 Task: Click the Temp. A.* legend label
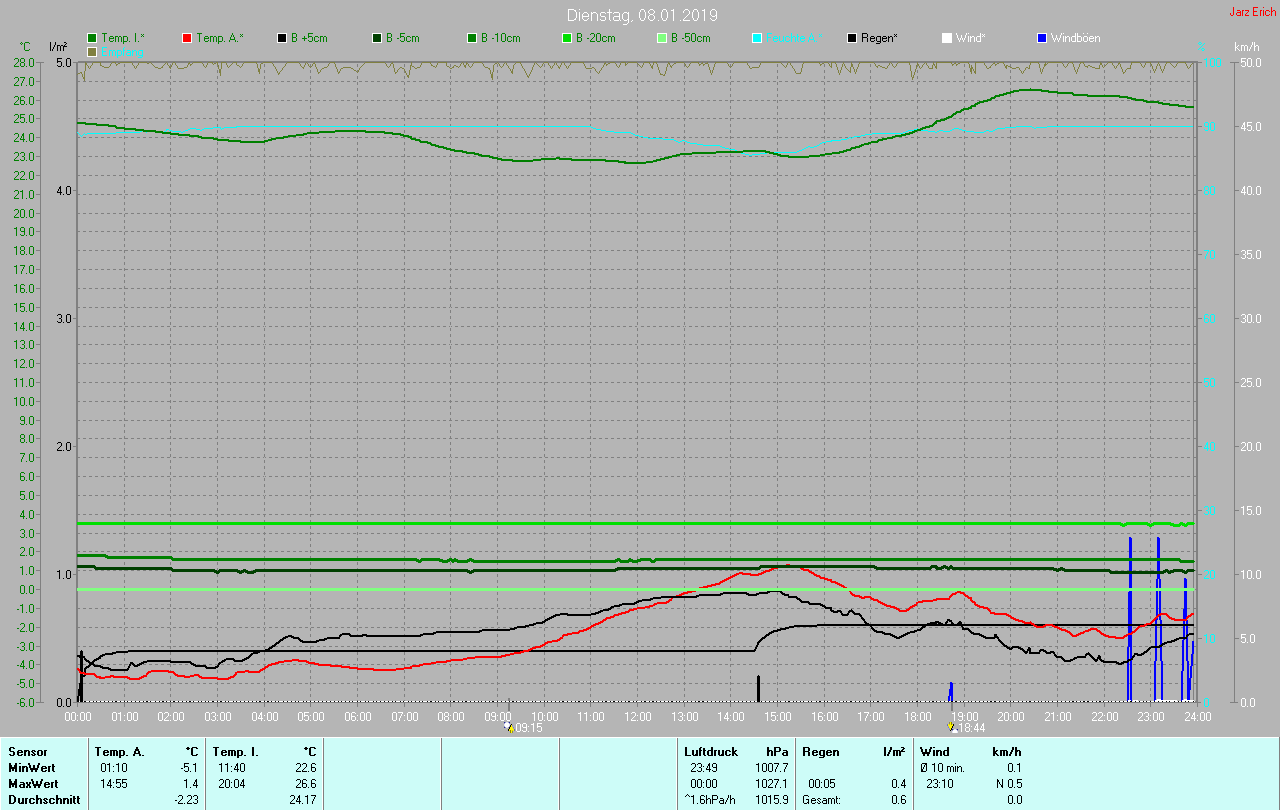pos(220,38)
